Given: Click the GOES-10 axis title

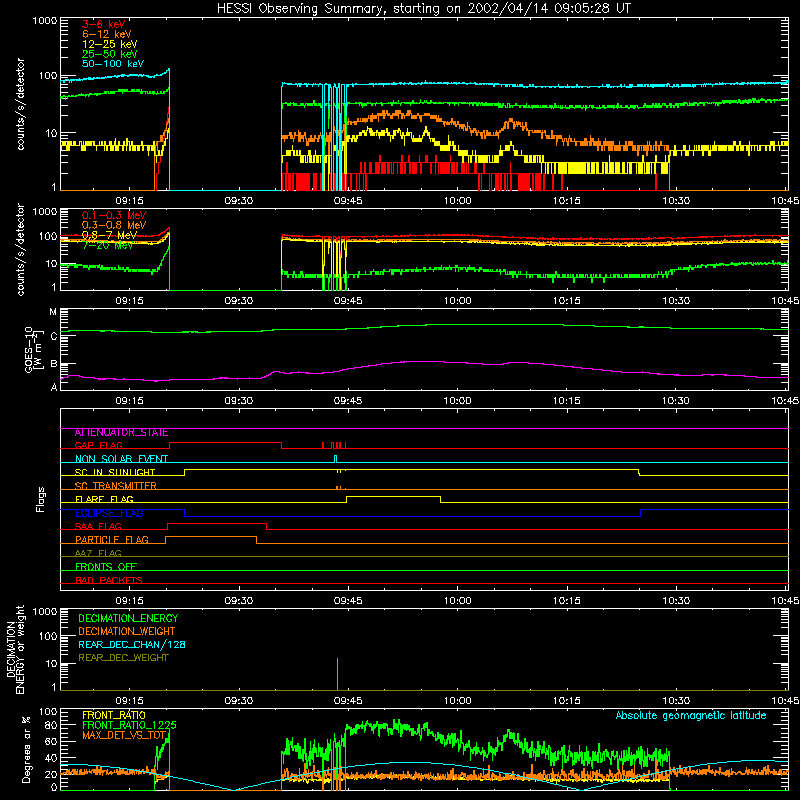Looking at the screenshot, I should coord(32,349).
